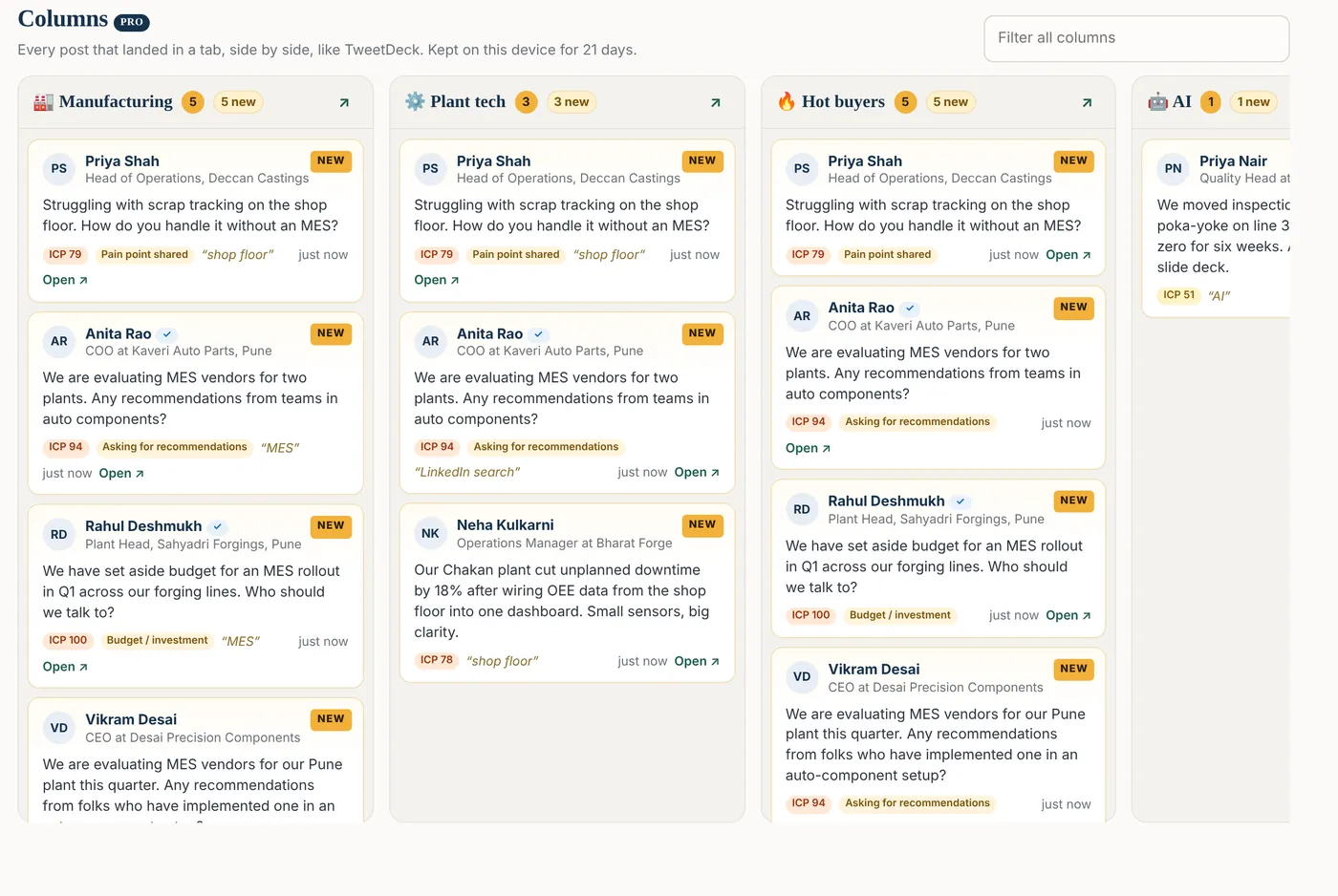This screenshot has width=1338, height=896.
Task: Click the 'ICP 51' tag in AI column
Action: tap(1179, 295)
